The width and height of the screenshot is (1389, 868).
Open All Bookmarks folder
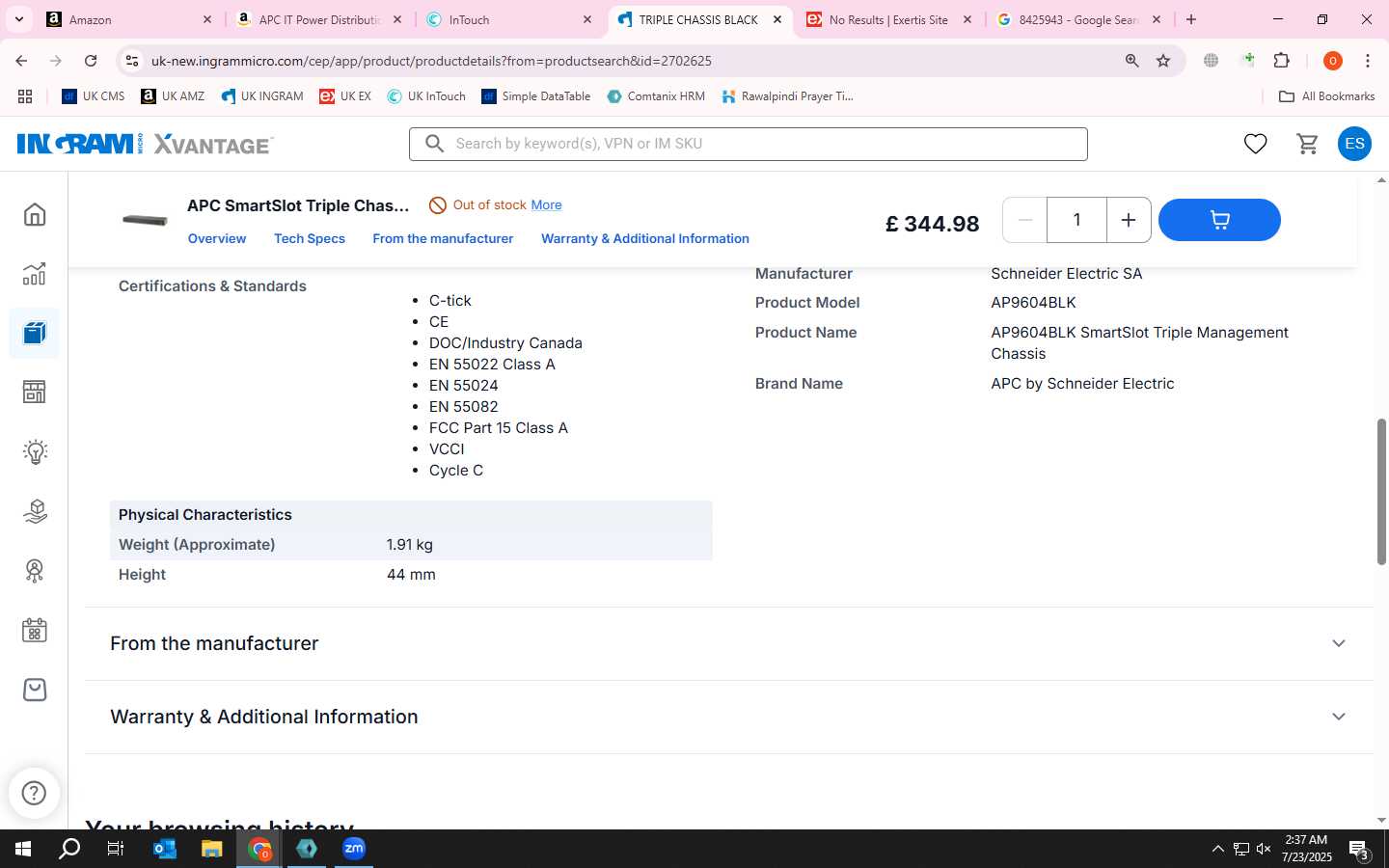(1326, 96)
